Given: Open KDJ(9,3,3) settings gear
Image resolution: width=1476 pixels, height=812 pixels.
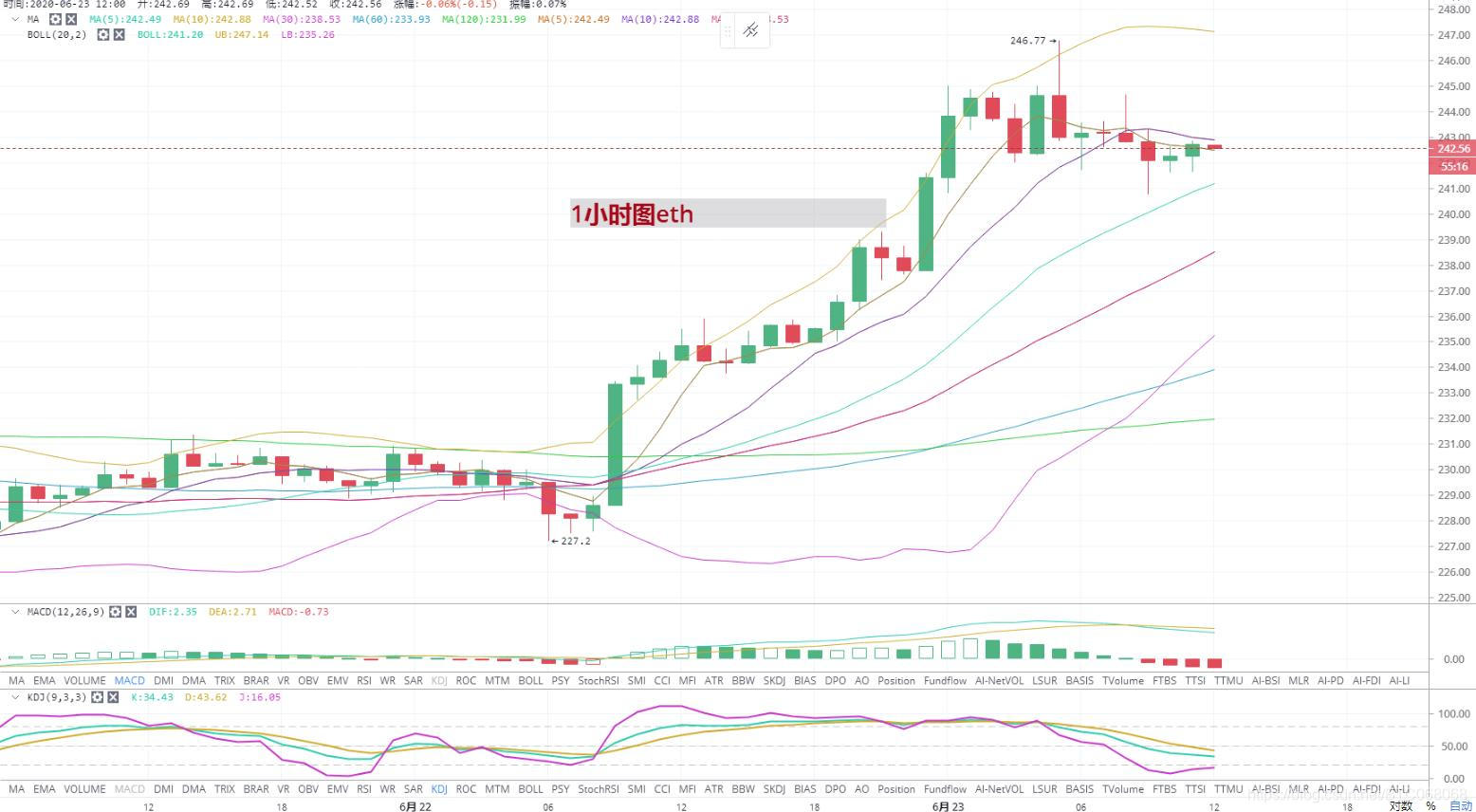Looking at the screenshot, I should coord(98,697).
